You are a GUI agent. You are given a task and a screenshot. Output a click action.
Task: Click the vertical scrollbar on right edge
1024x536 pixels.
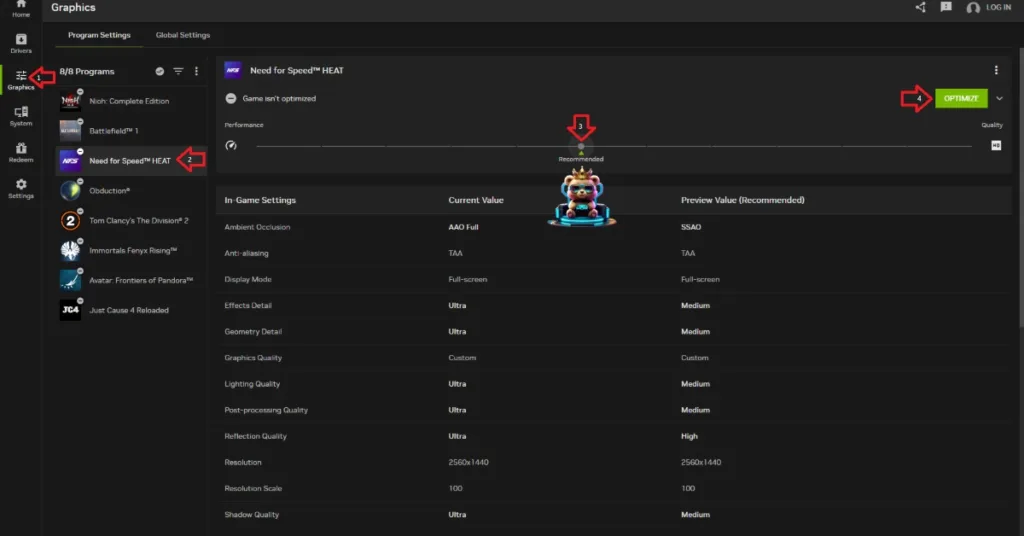tap(1021, 187)
